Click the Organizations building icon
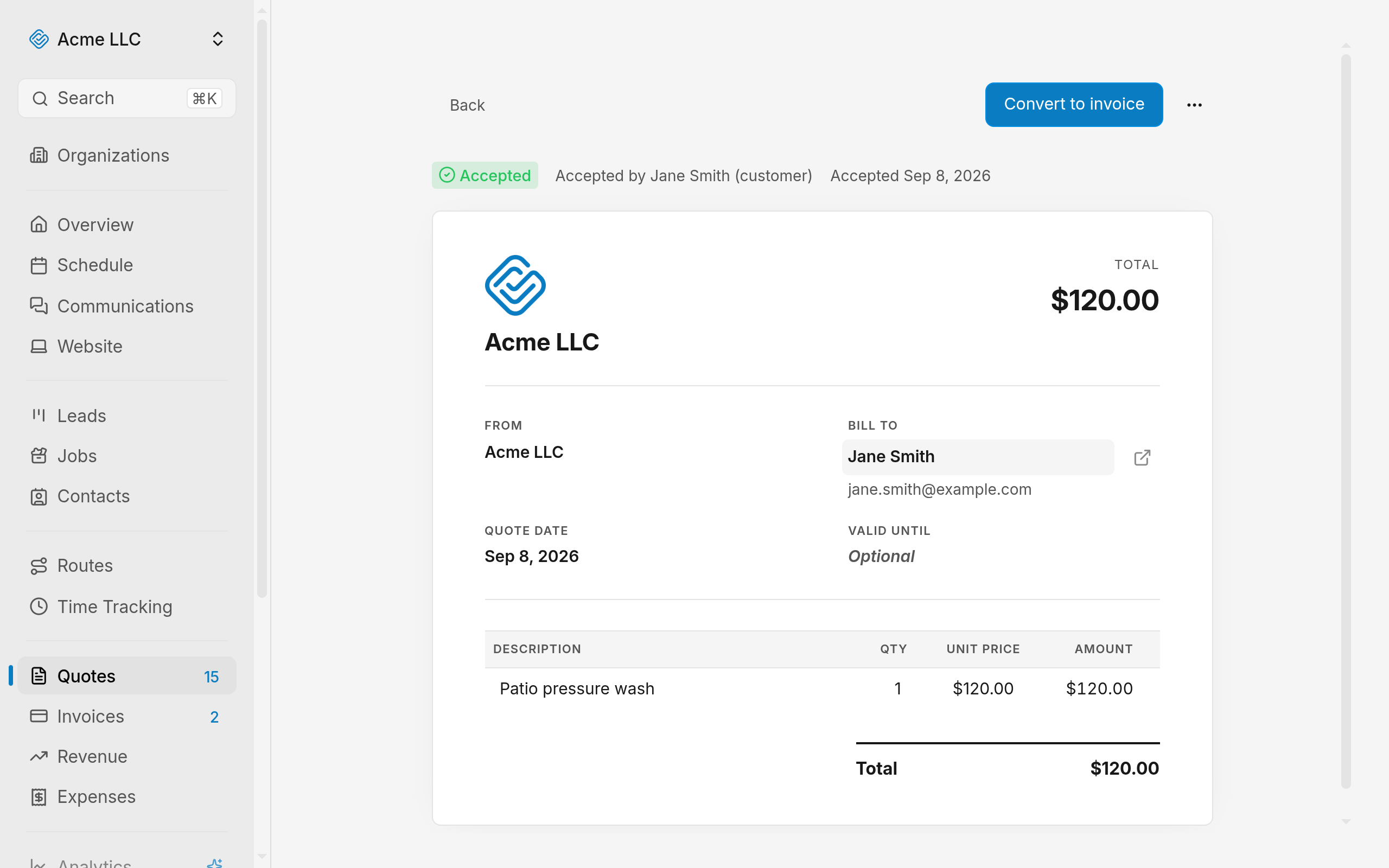Screen dimensions: 1389x868 point(39,155)
